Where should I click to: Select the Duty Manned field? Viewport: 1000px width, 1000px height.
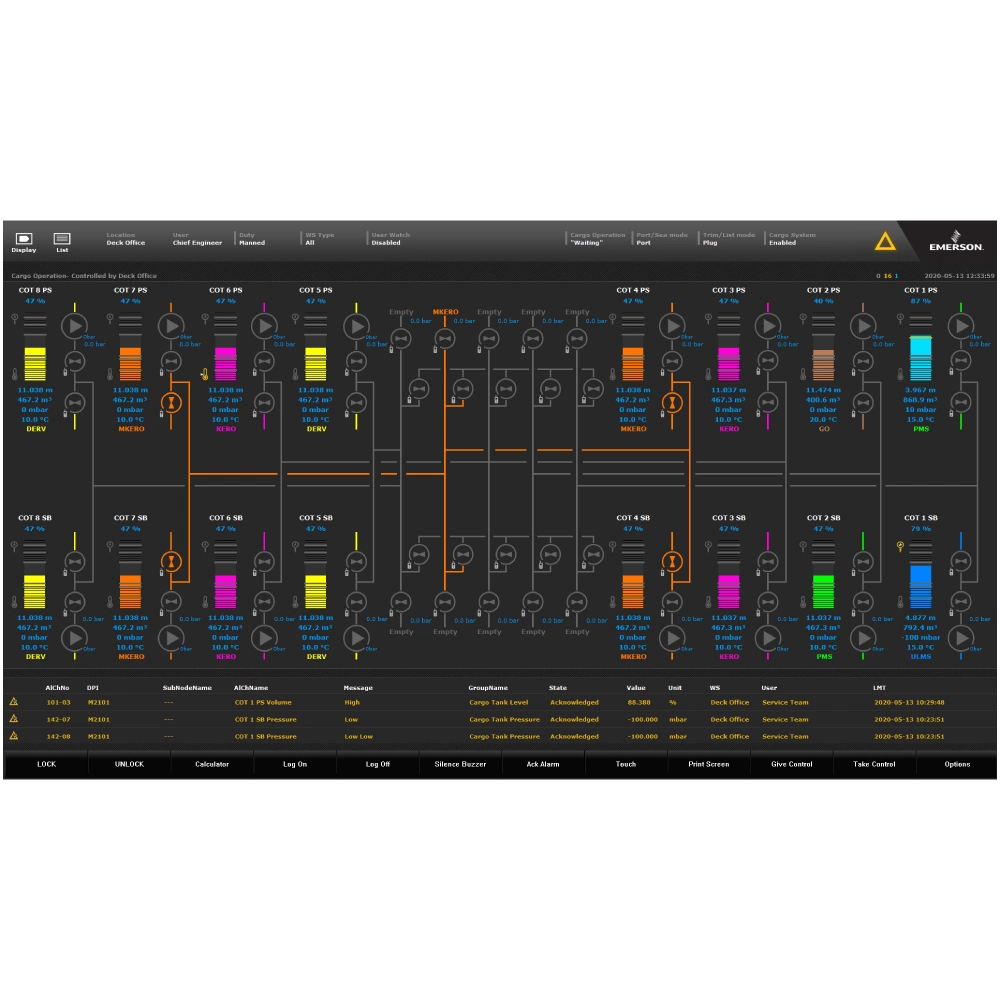pyautogui.click(x=253, y=240)
